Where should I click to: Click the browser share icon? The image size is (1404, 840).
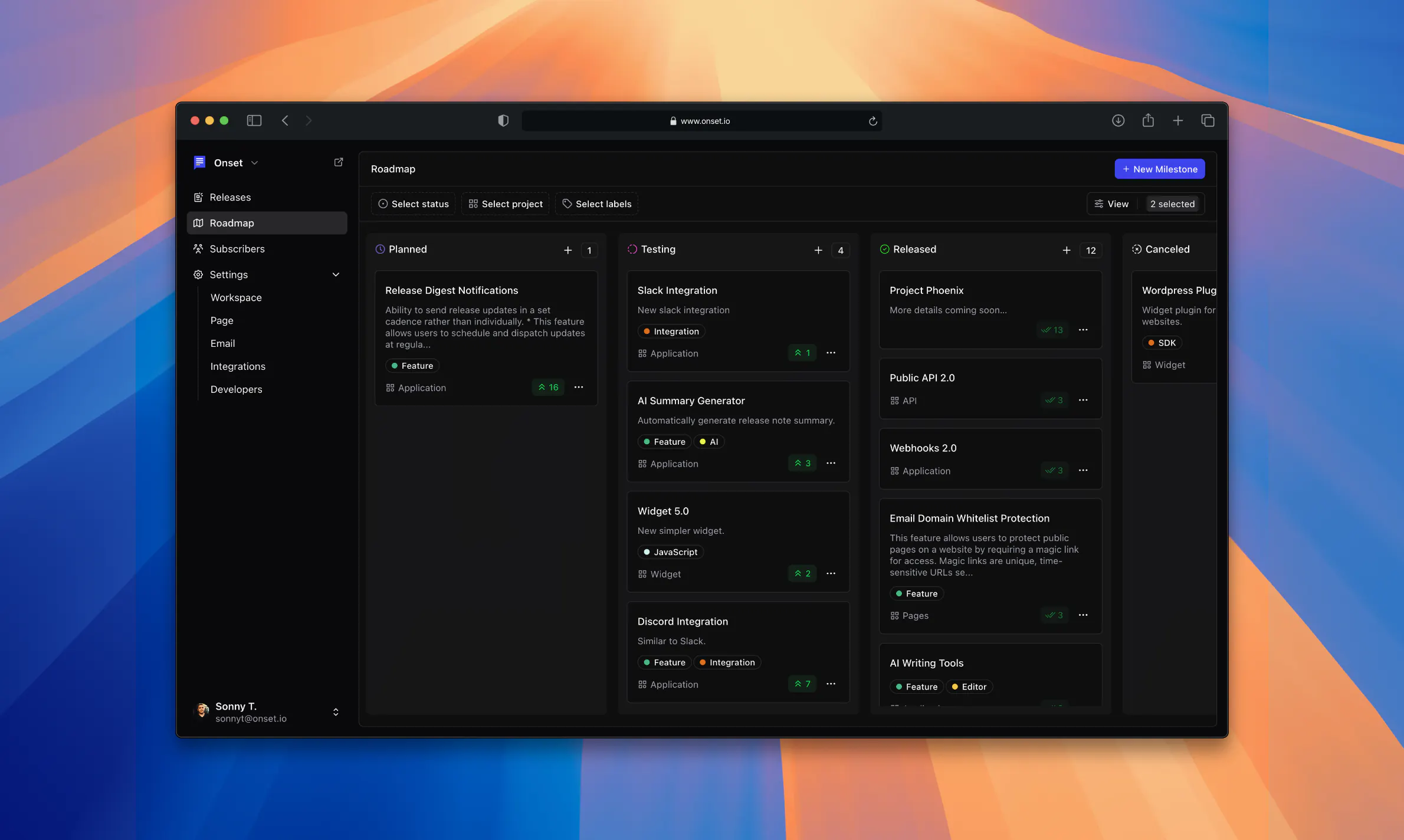tap(1148, 120)
